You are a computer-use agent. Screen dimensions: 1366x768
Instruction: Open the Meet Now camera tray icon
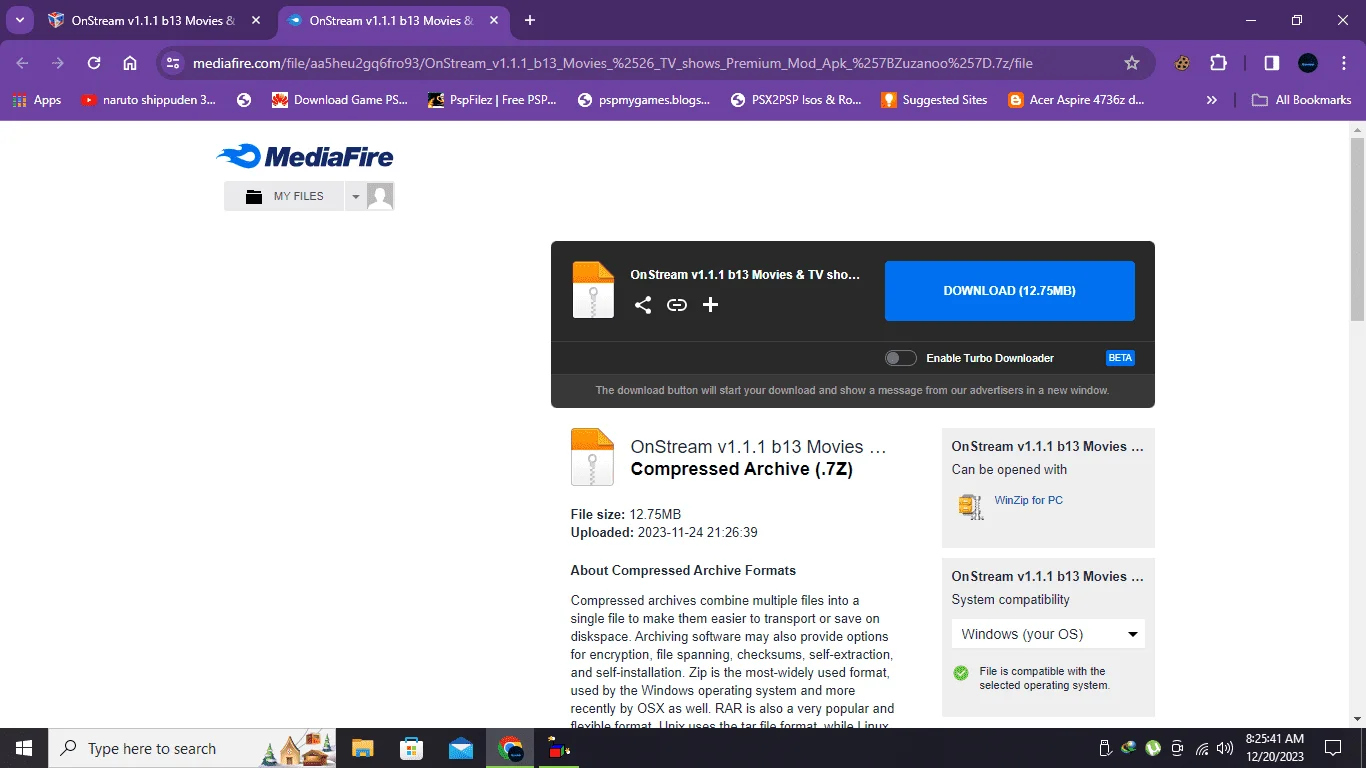(1177, 748)
